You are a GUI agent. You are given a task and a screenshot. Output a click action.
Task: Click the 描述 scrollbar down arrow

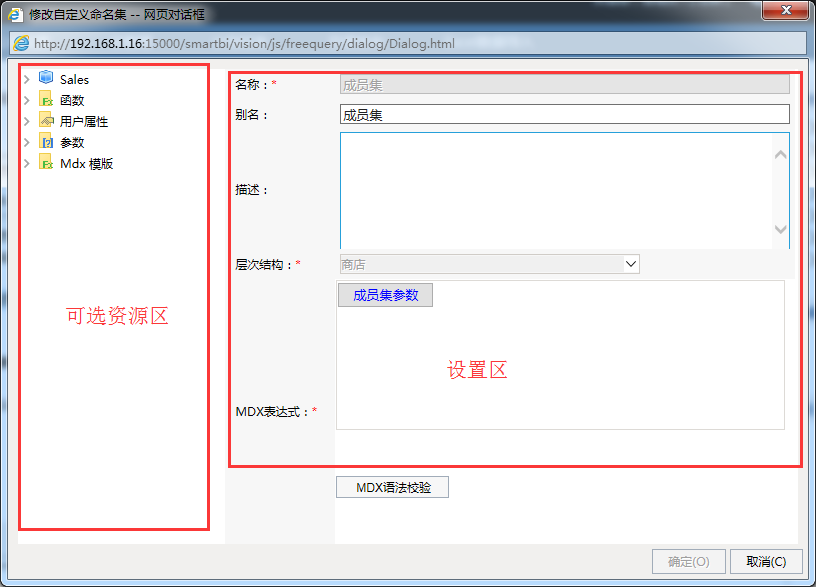click(781, 229)
